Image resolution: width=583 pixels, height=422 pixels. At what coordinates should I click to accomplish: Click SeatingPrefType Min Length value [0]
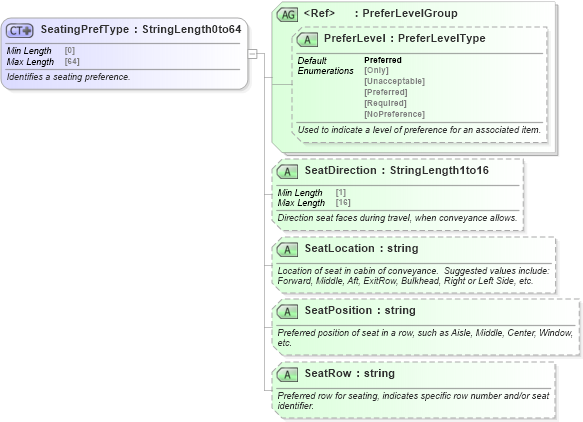[70, 50]
